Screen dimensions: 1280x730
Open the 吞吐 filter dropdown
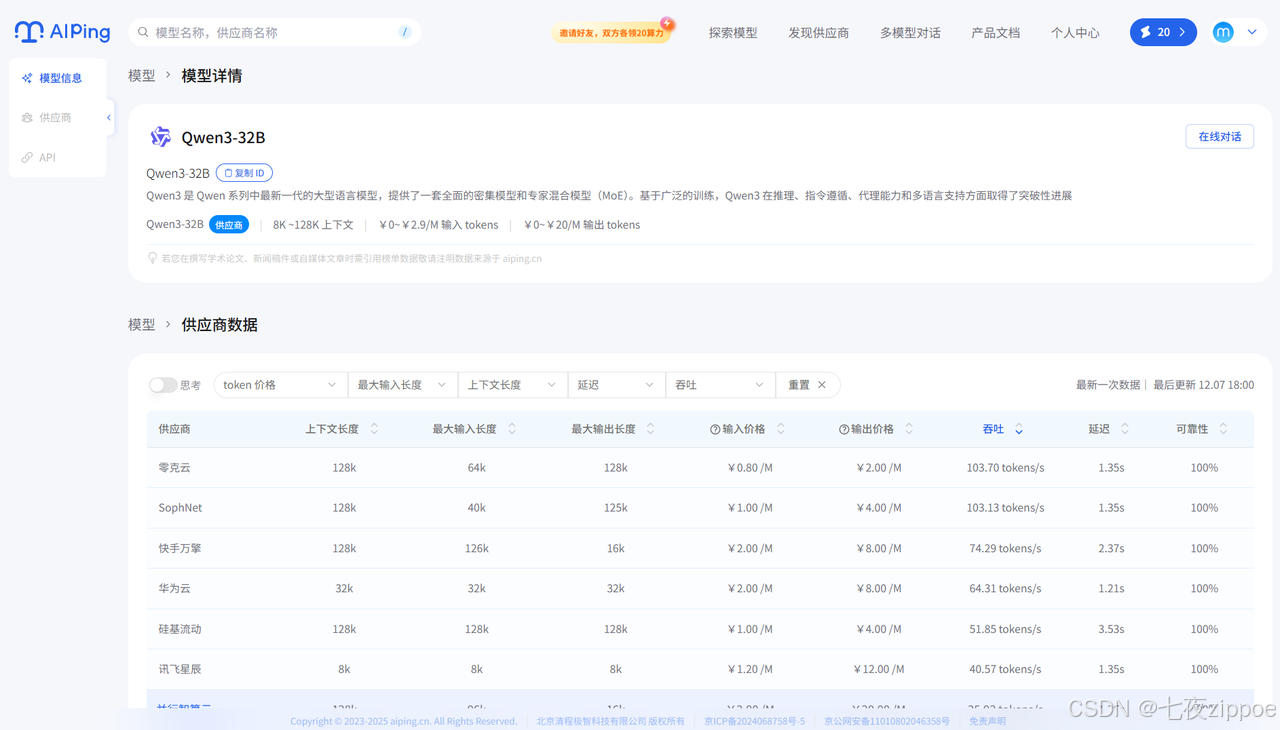coord(720,385)
